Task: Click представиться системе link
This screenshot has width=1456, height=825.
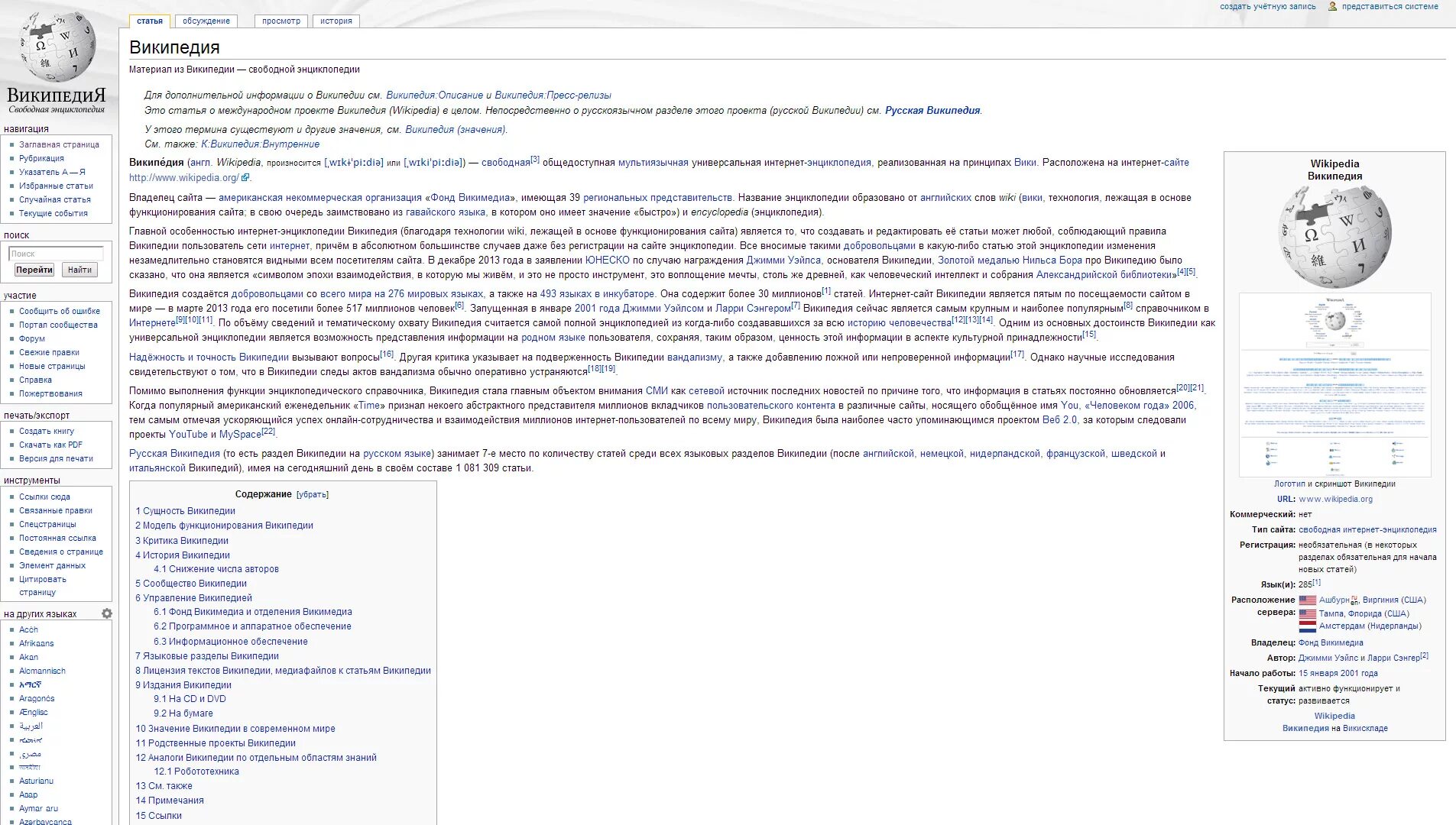Action: point(1390,7)
